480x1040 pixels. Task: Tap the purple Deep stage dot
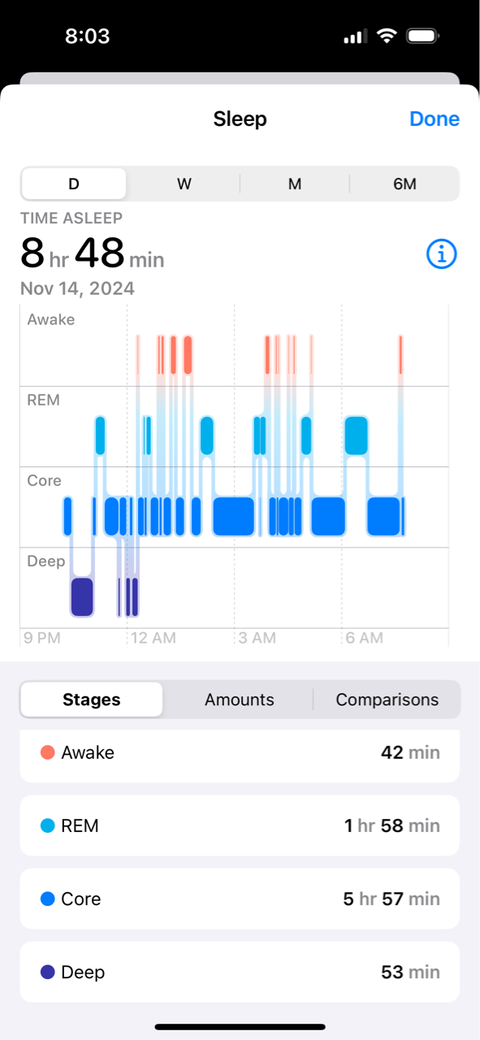[48, 972]
